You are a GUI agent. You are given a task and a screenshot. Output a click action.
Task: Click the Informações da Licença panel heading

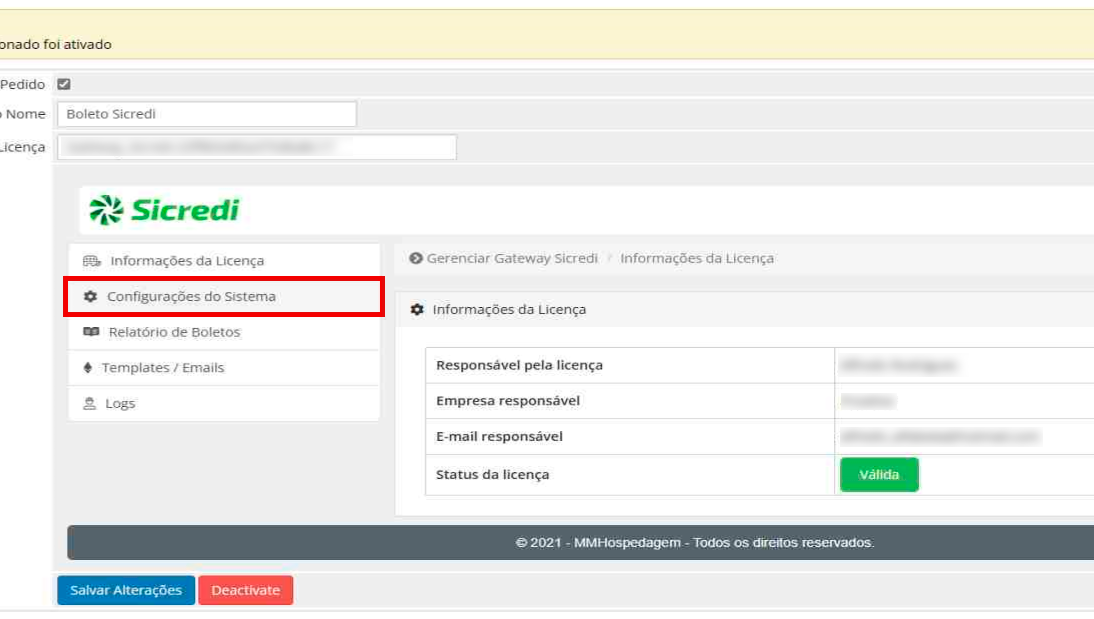(509, 309)
